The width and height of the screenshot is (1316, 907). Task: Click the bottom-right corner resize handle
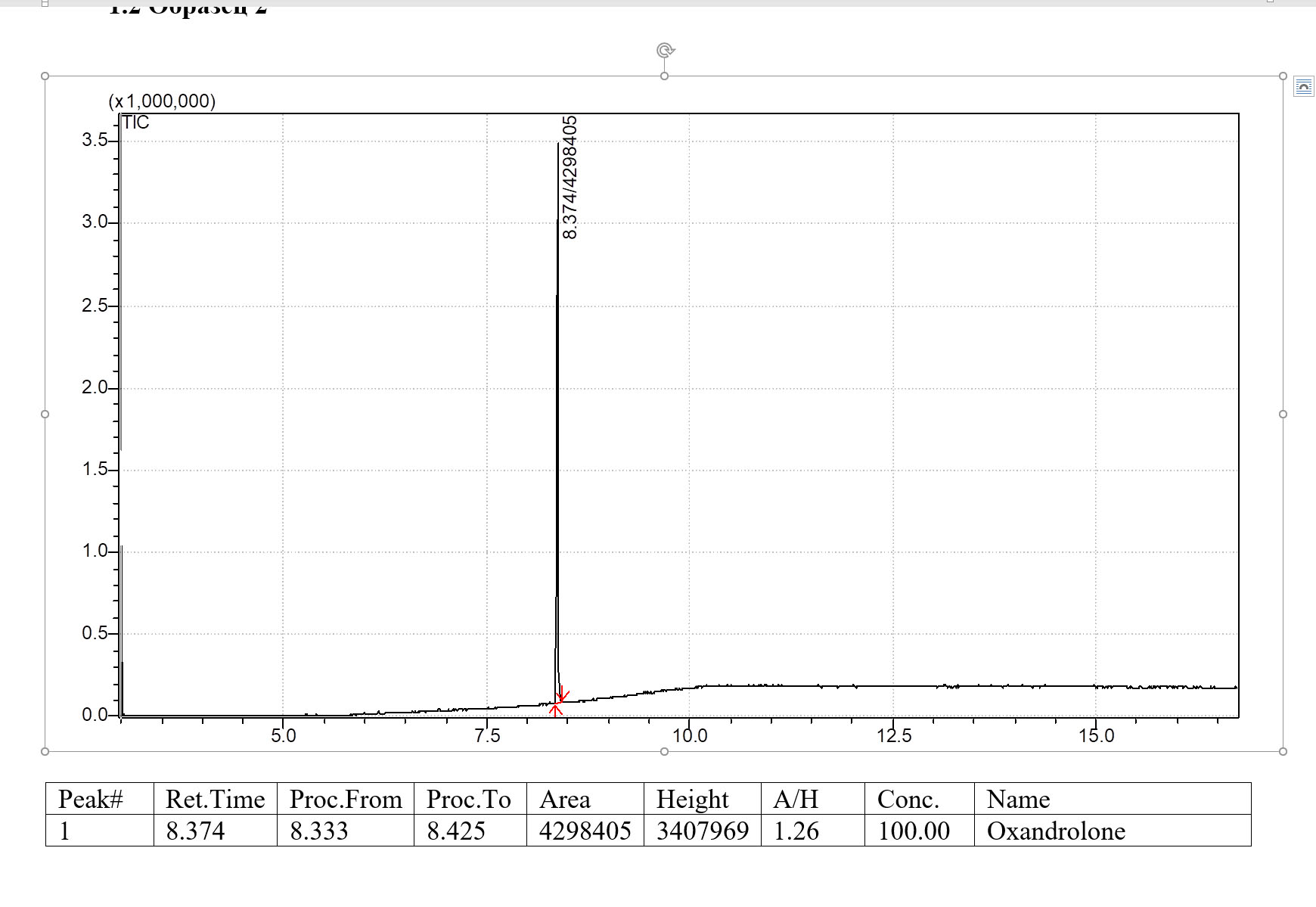(1283, 751)
